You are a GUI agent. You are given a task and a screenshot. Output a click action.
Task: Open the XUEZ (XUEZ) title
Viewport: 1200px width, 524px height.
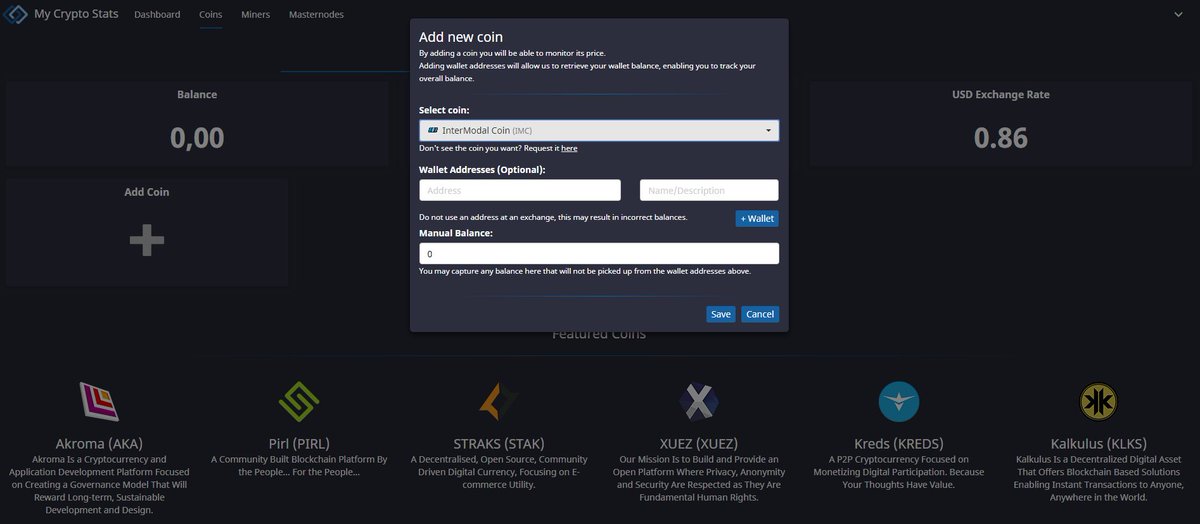click(x=699, y=444)
